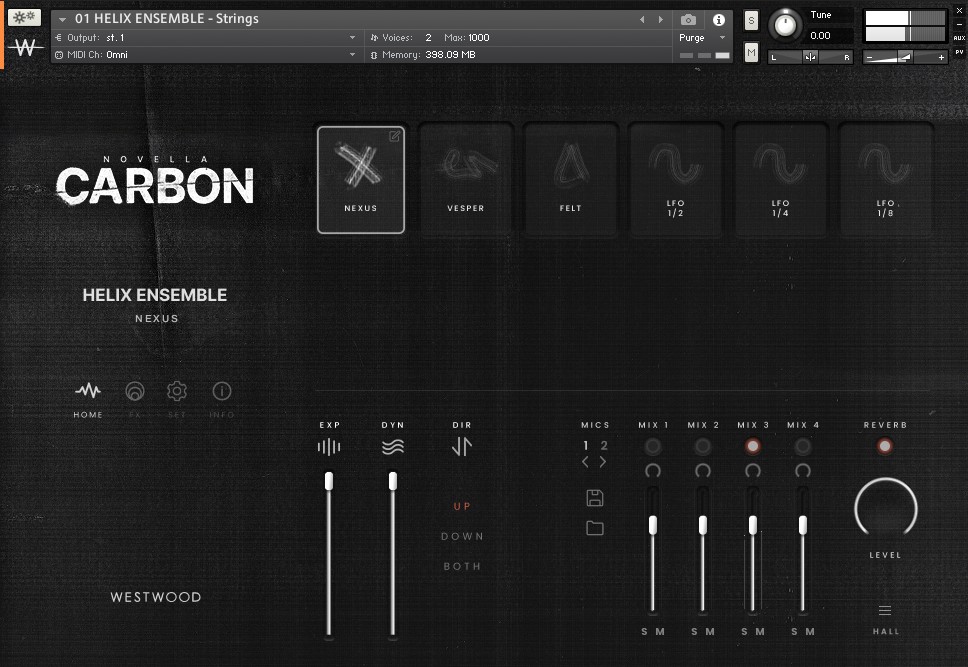Mute the Mix 2 channel
The image size is (968, 667).
tap(711, 631)
